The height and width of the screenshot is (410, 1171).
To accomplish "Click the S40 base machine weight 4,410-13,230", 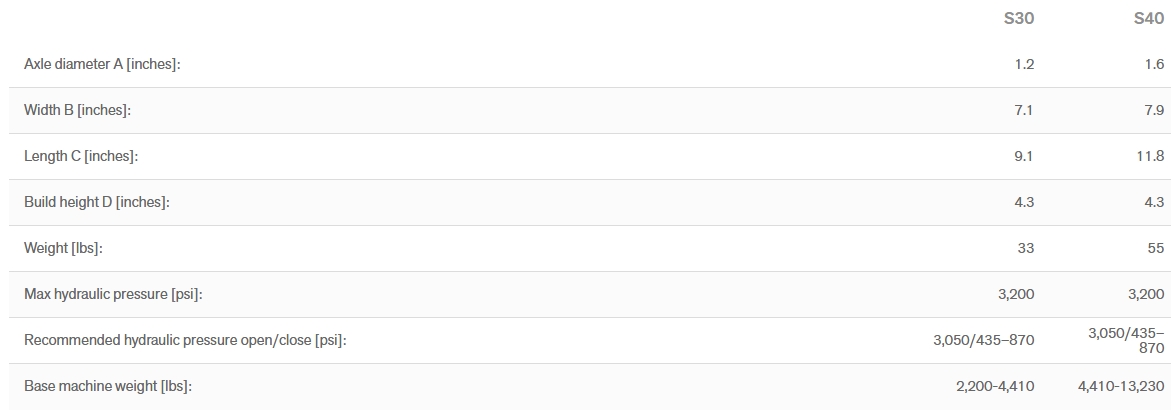I will [1120, 386].
